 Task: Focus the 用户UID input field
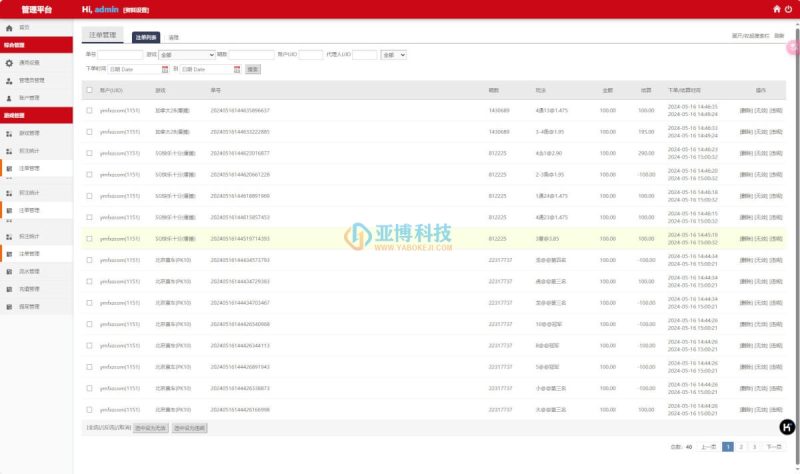click(x=311, y=55)
